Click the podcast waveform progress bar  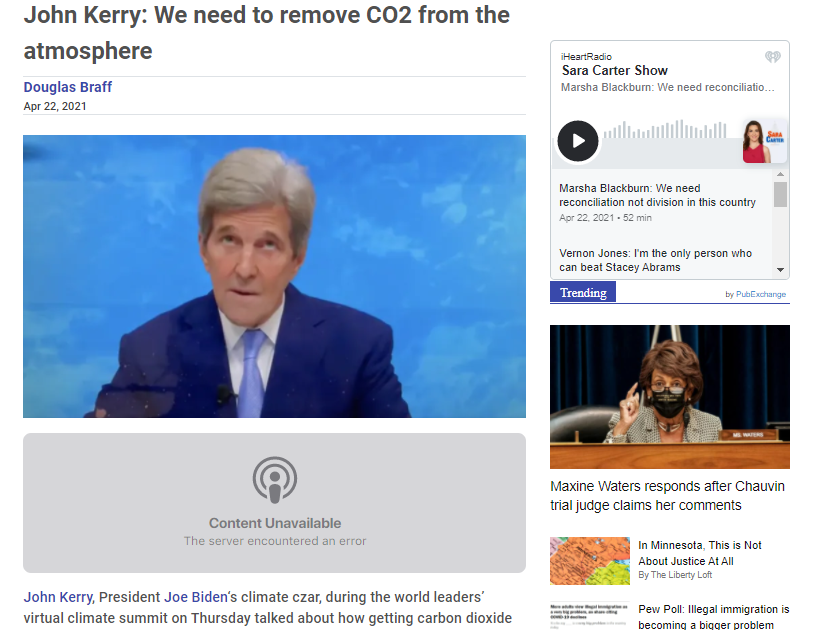(665, 130)
